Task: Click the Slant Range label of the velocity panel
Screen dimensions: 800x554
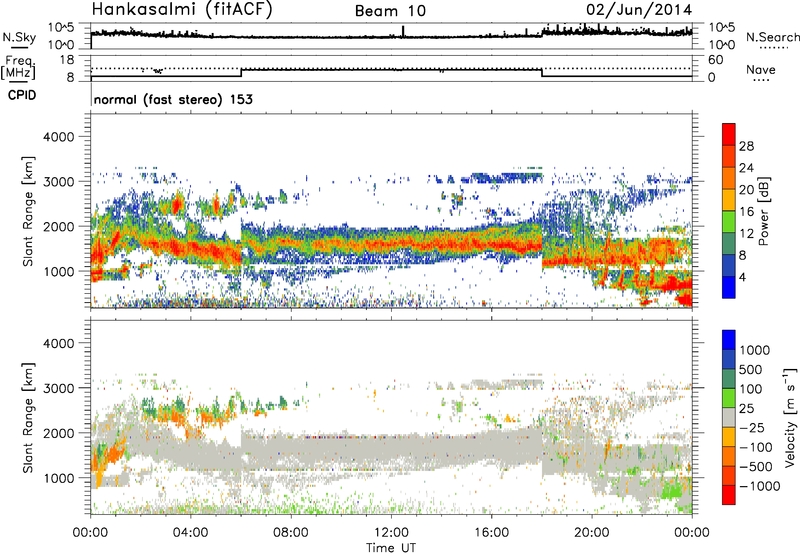Action: click(28, 418)
